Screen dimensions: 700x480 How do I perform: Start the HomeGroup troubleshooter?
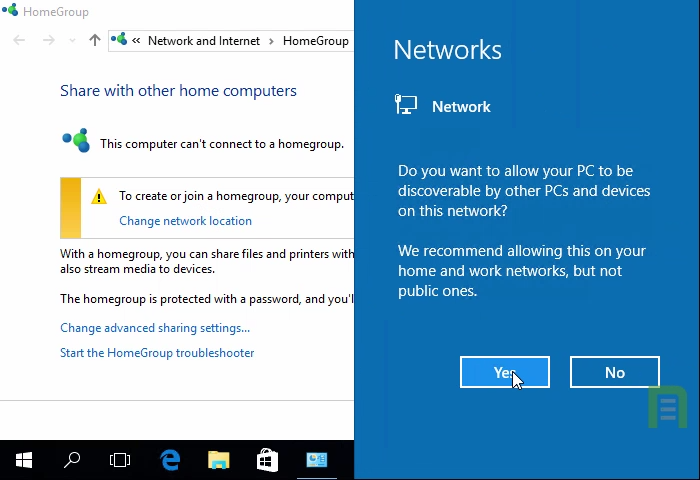coord(157,353)
